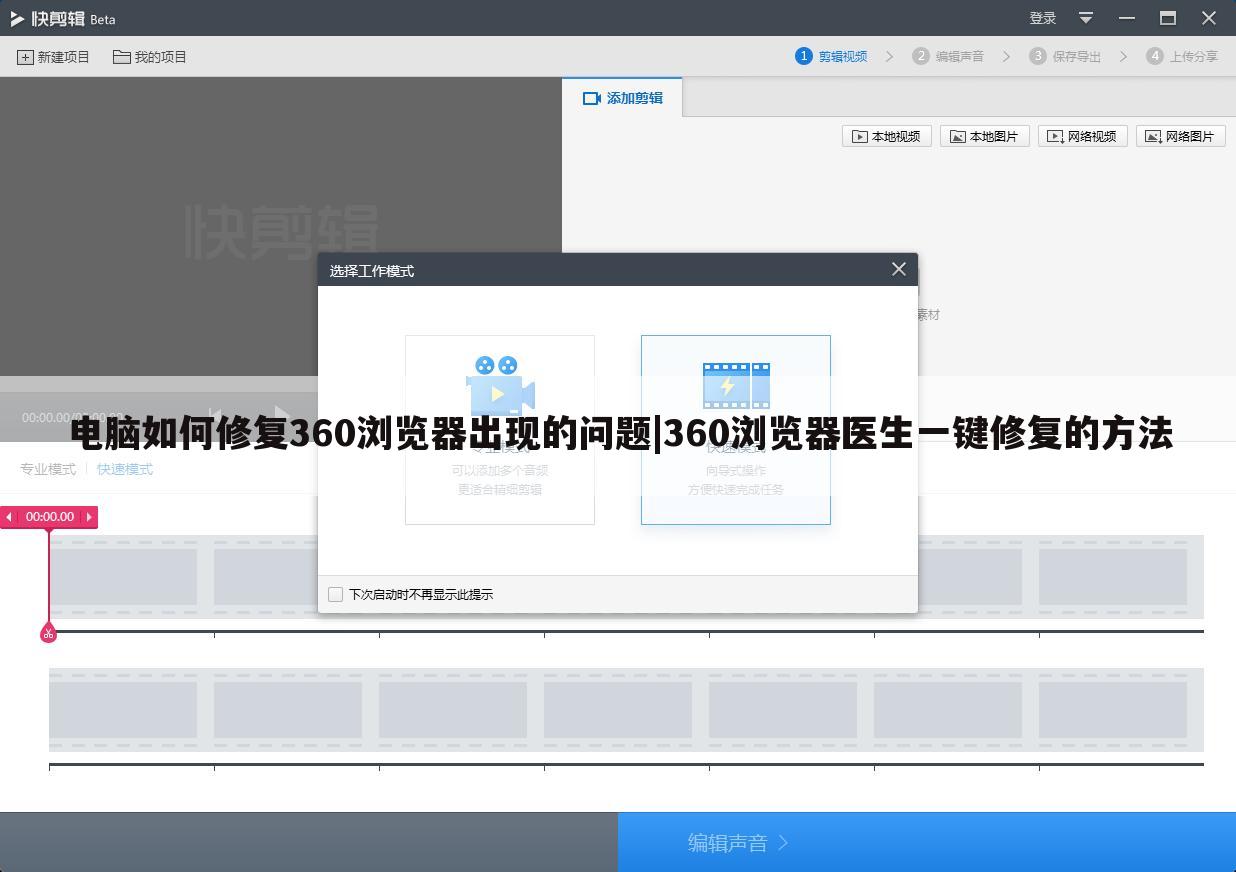The height and width of the screenshot is (872, 1236).
Task: Step timeline time forward with right arrow
Action: click(89, 517)
